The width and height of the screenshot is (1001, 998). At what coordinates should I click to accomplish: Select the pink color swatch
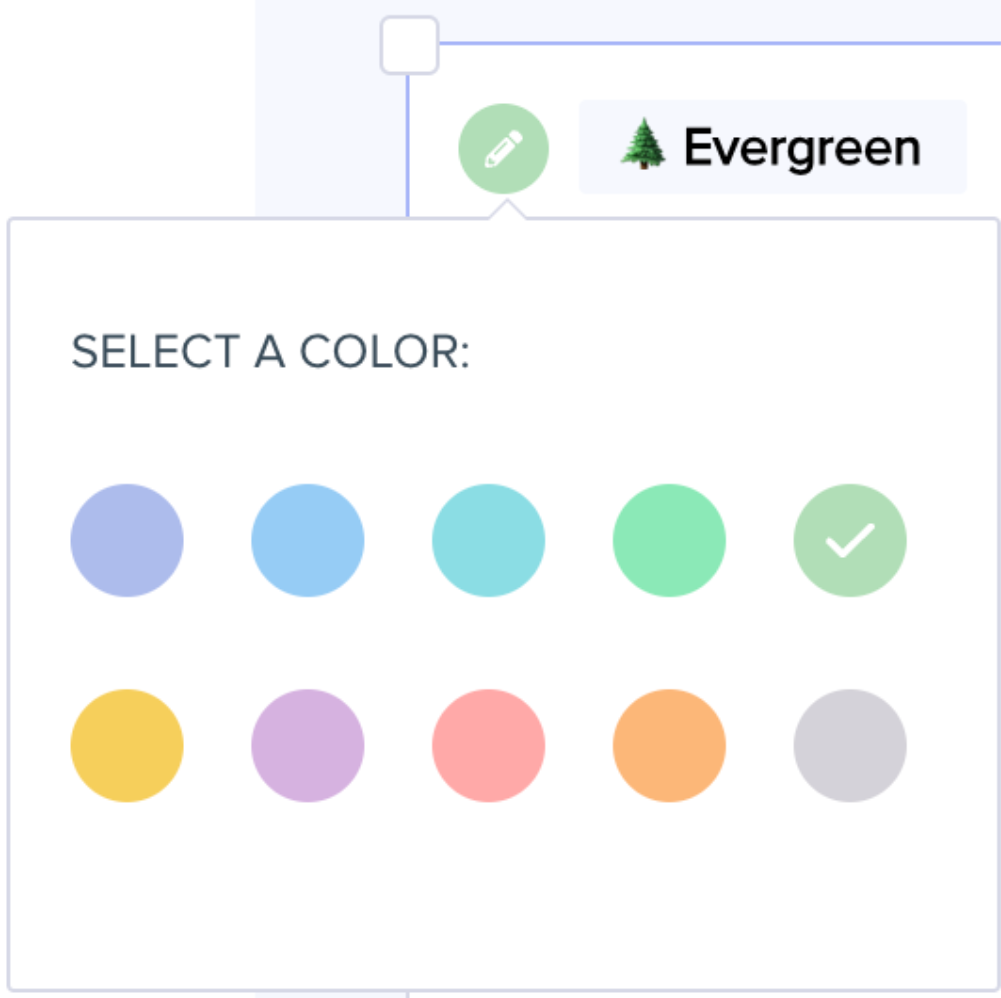click(x=489, y=746)
